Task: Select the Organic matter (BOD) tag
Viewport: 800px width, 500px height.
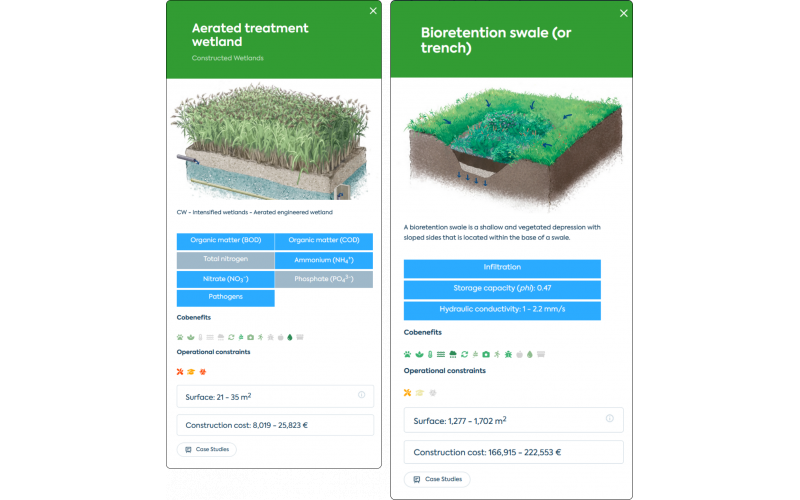Action: [226, 241]
